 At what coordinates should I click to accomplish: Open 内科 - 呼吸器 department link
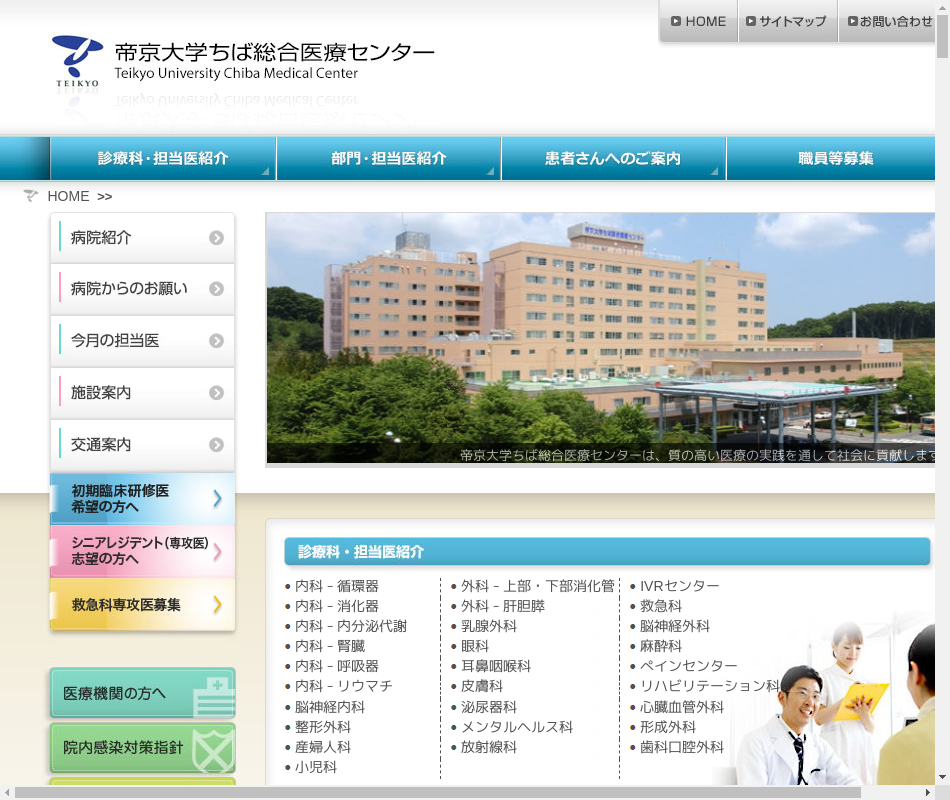(x=336, y=666)
